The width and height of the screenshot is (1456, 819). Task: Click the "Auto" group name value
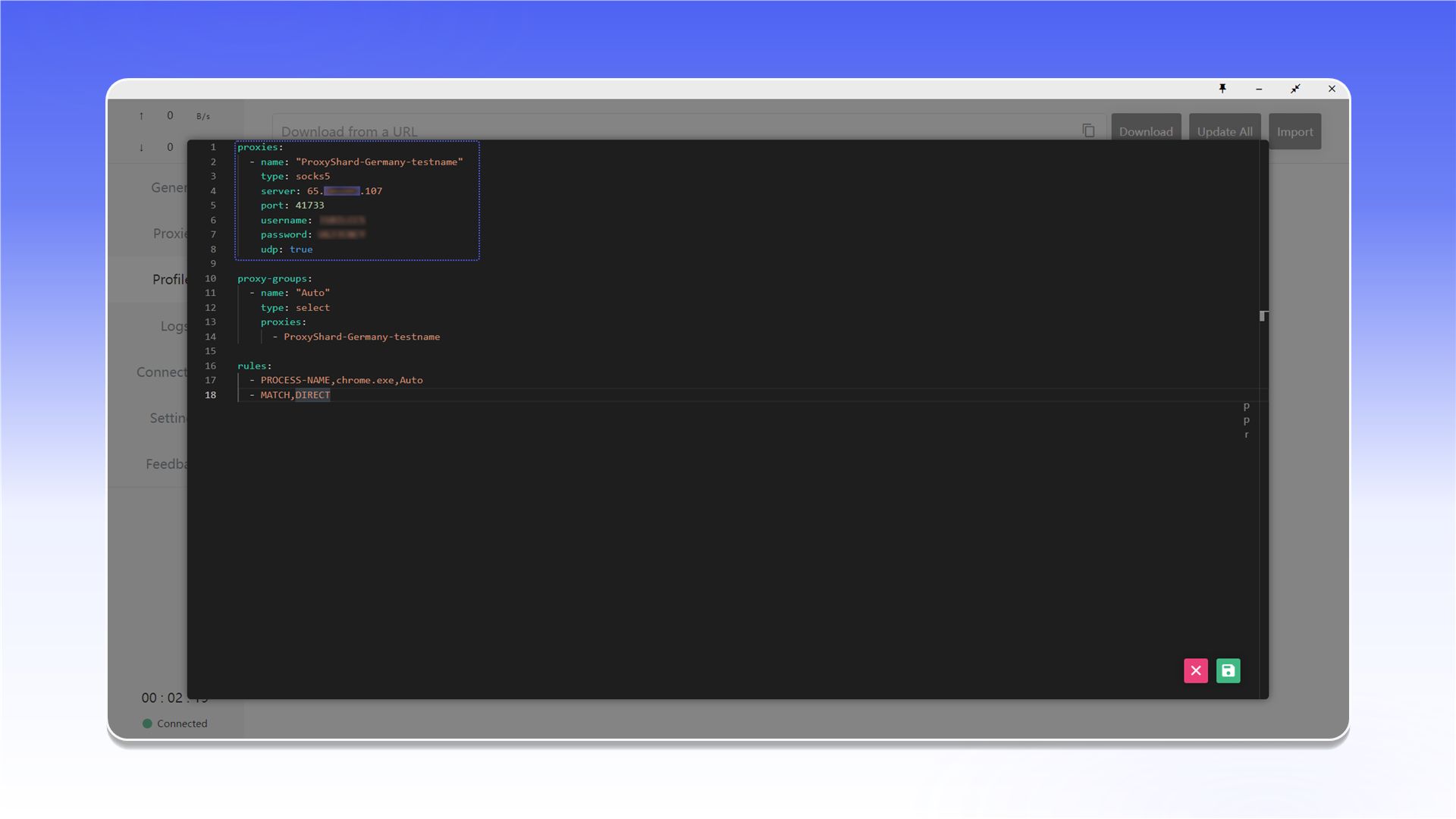click(312, 293)
